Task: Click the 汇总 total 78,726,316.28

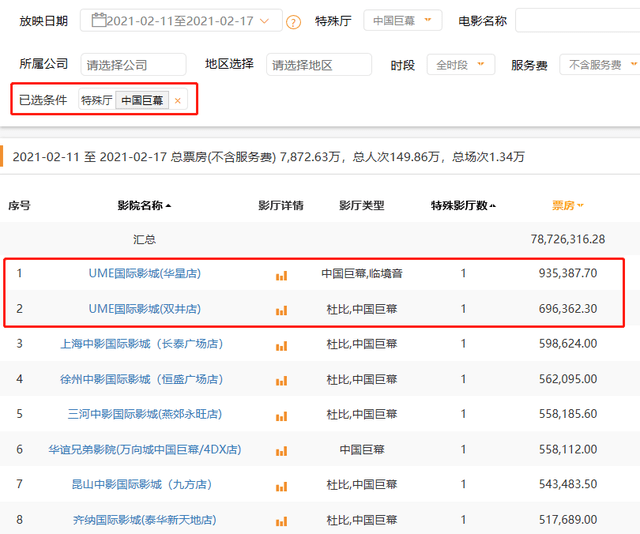Action: (568, 239)
